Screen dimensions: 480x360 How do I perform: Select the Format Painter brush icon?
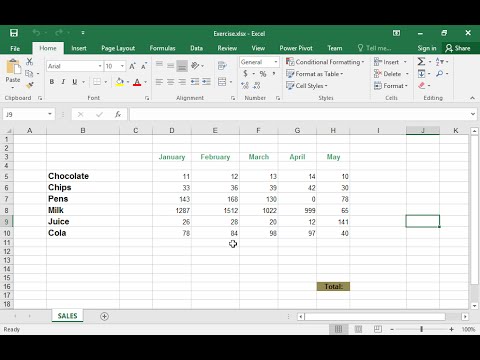point(30,86)
